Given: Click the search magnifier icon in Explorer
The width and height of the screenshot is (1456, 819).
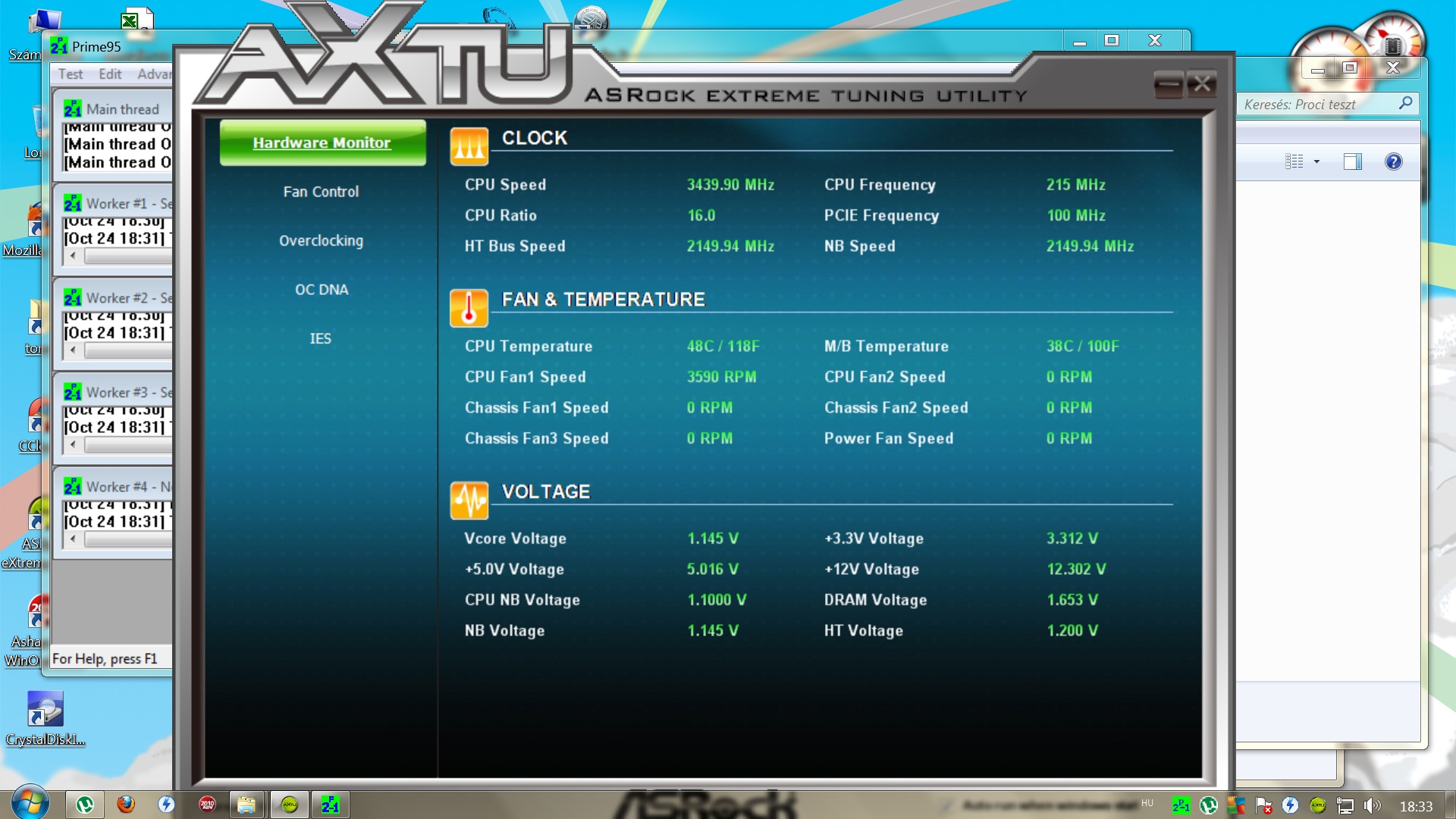Looking at the screenshot, I should click(1405, 103).
